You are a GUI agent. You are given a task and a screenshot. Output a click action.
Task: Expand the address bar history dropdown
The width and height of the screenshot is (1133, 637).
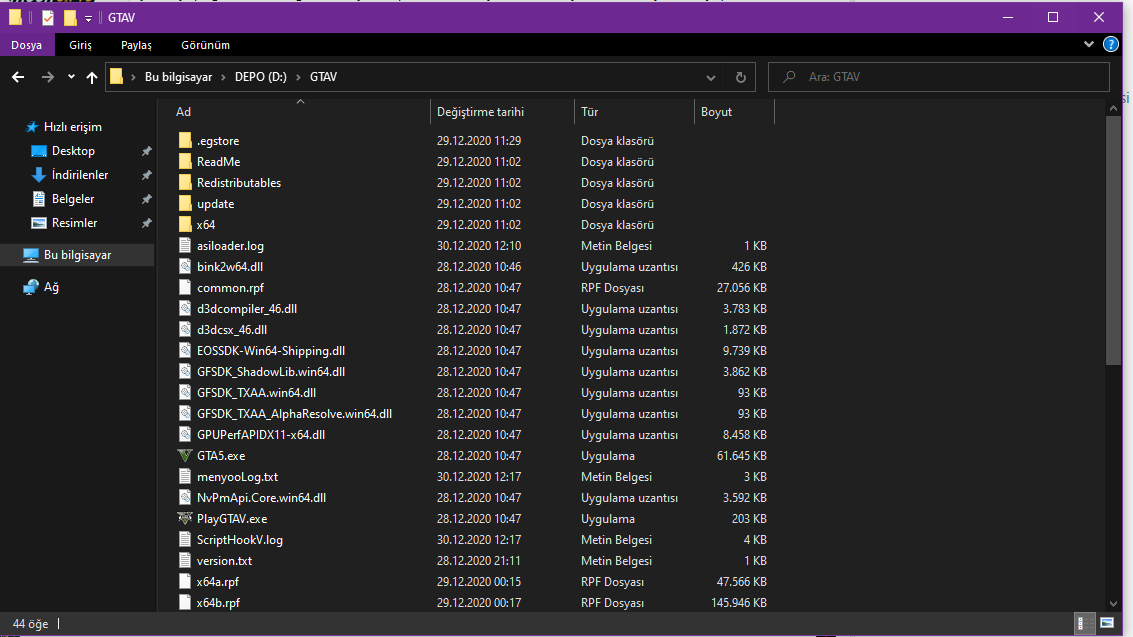[711, 77]
